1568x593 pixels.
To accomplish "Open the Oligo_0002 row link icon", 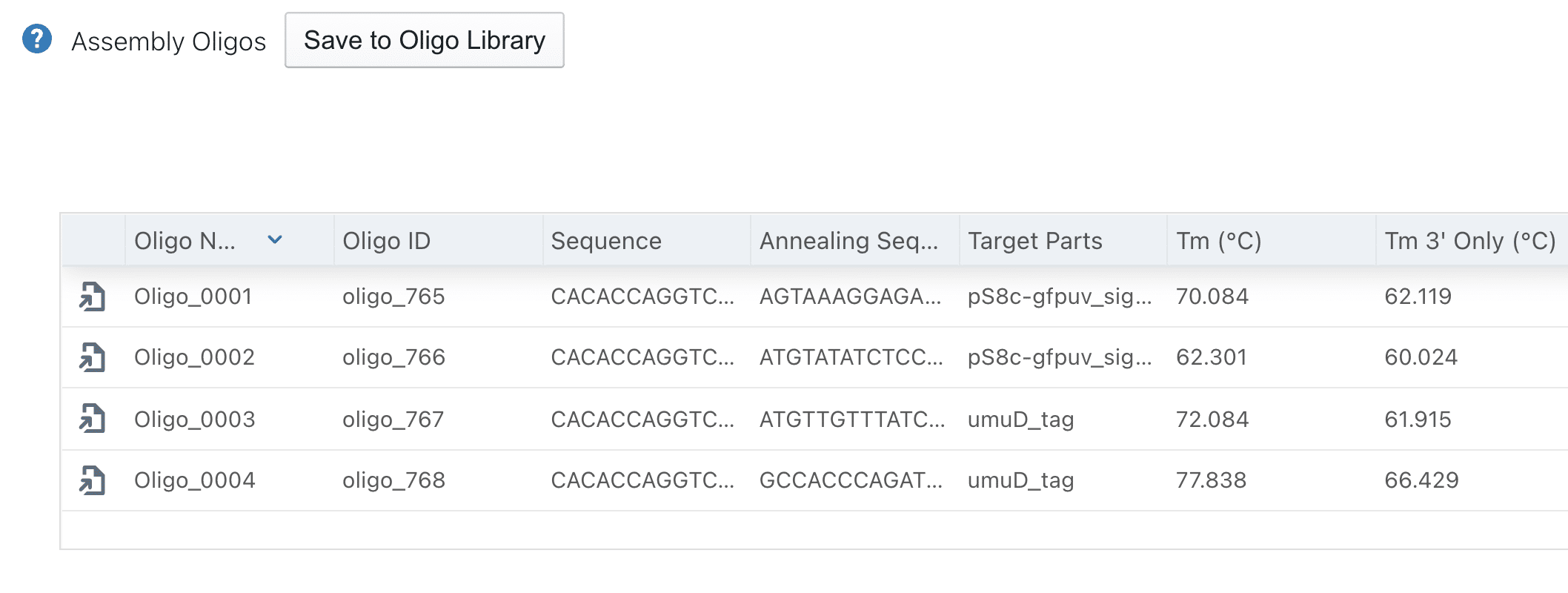I will (x=93, y=357).
